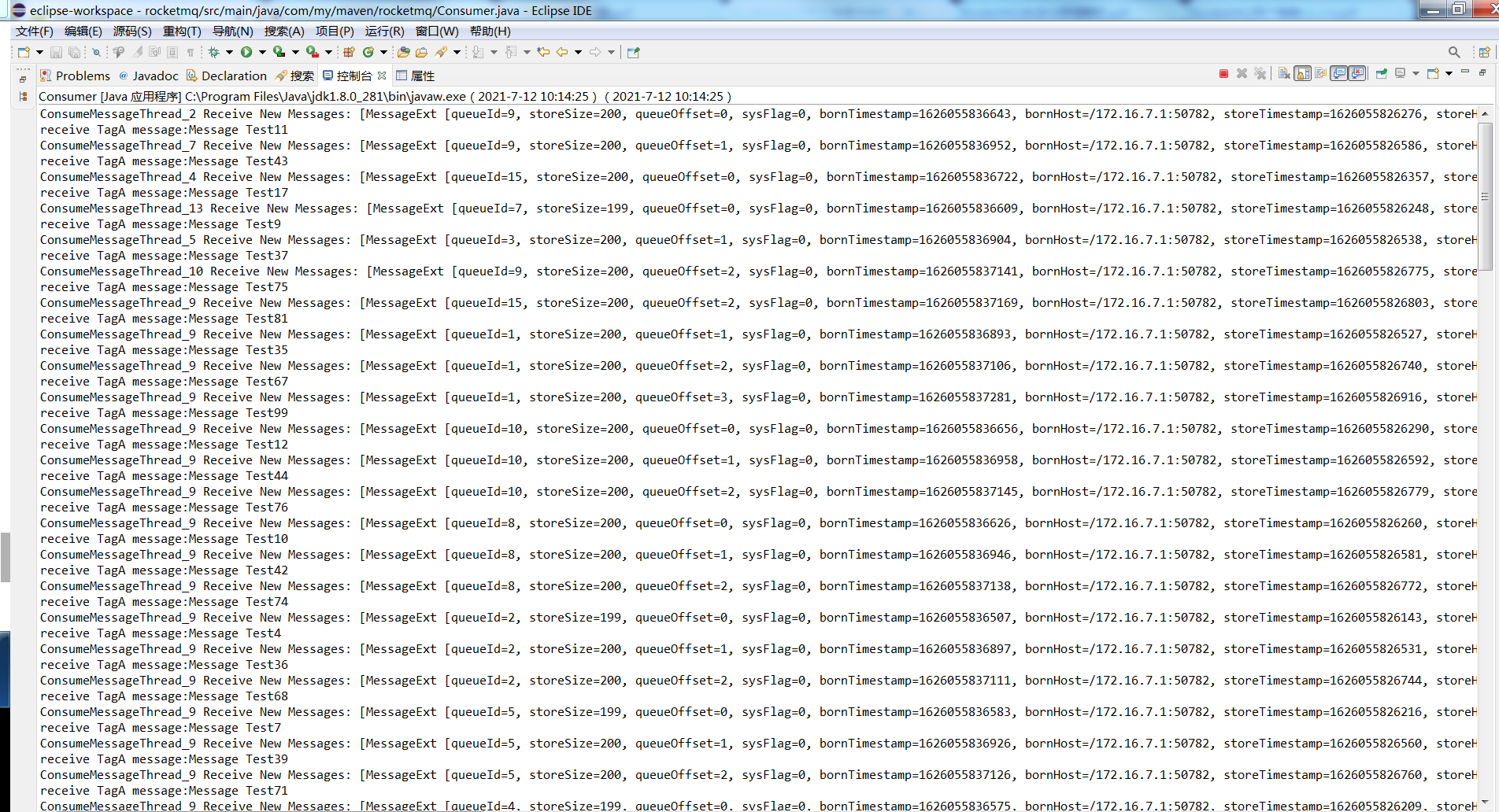
Task: Switch to the Problems tab
Action: tap(76, 76)
